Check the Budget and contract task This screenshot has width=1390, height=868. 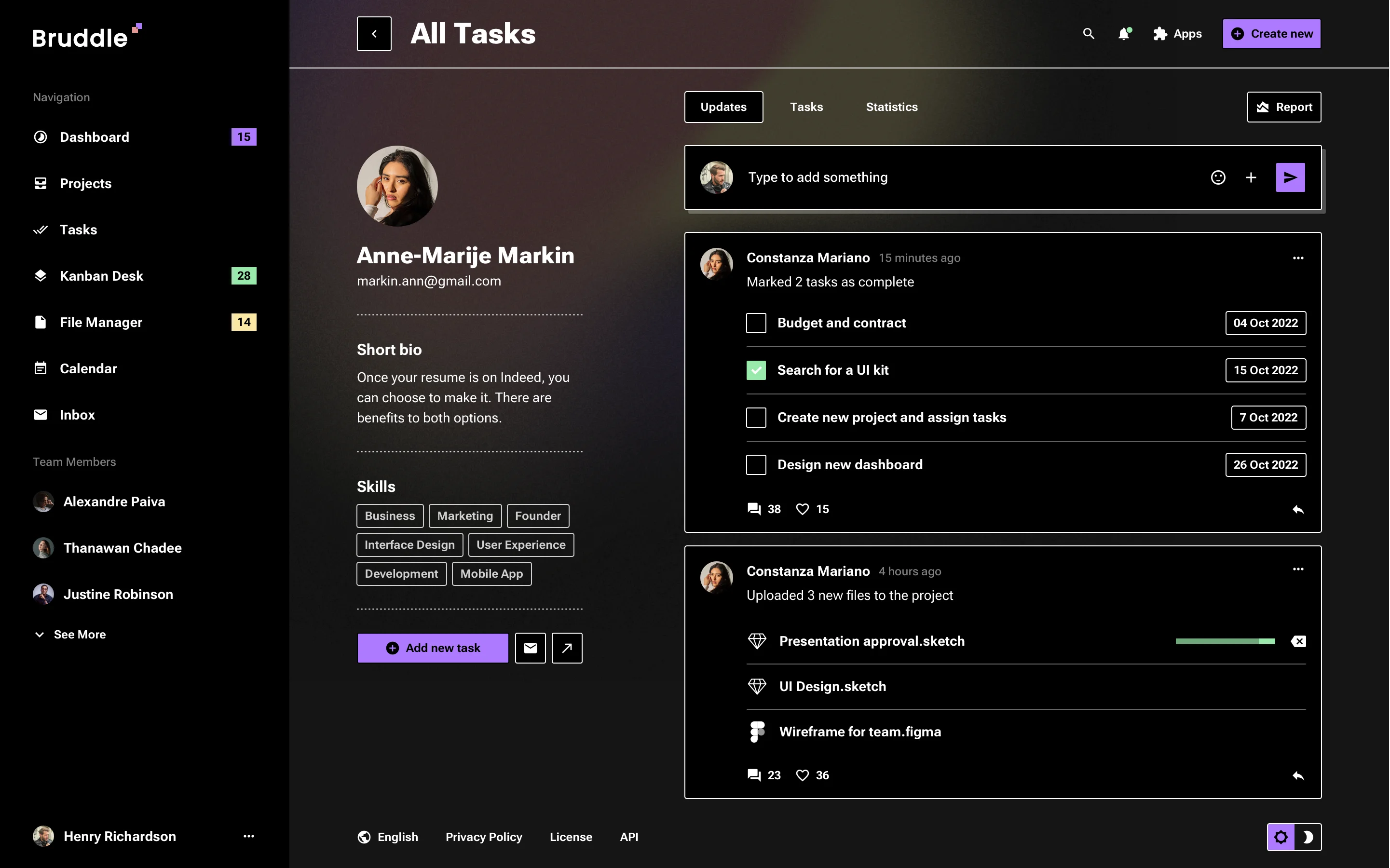(756, 323)
